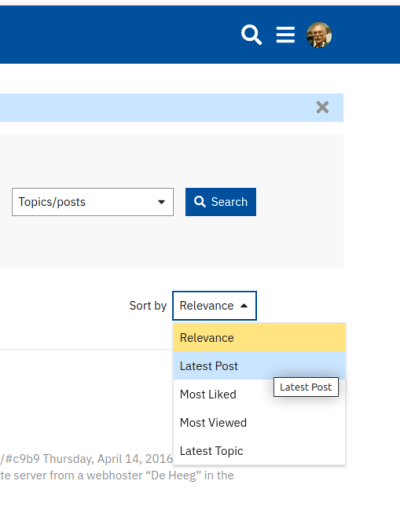The image size is (400, 521).
Task: Click the Latest Post tooltip
Action: pyautogui.click(x=306, y=387)
